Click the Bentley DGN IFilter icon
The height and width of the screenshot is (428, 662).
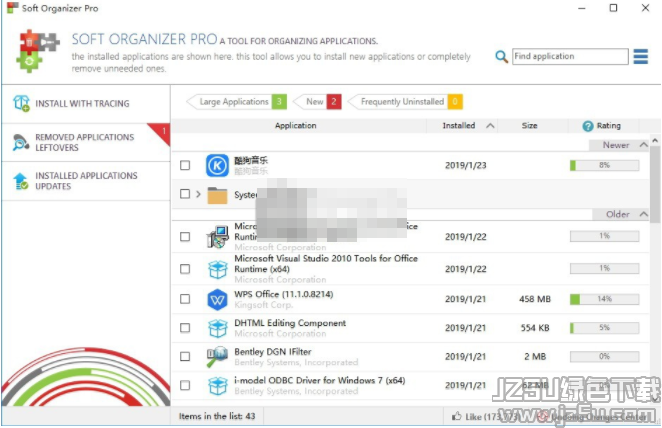pos(217,357)
